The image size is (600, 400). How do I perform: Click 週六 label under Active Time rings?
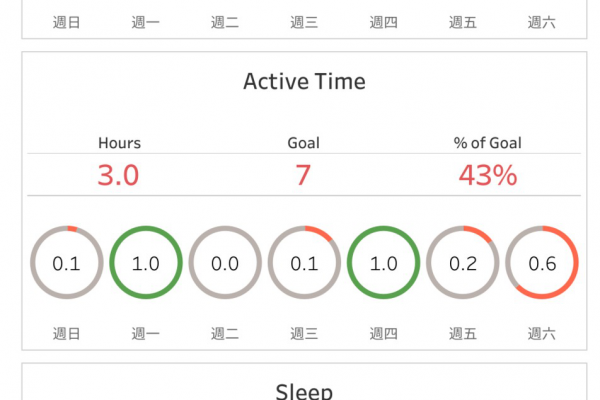pyautogui.click(x=542, y=334)
